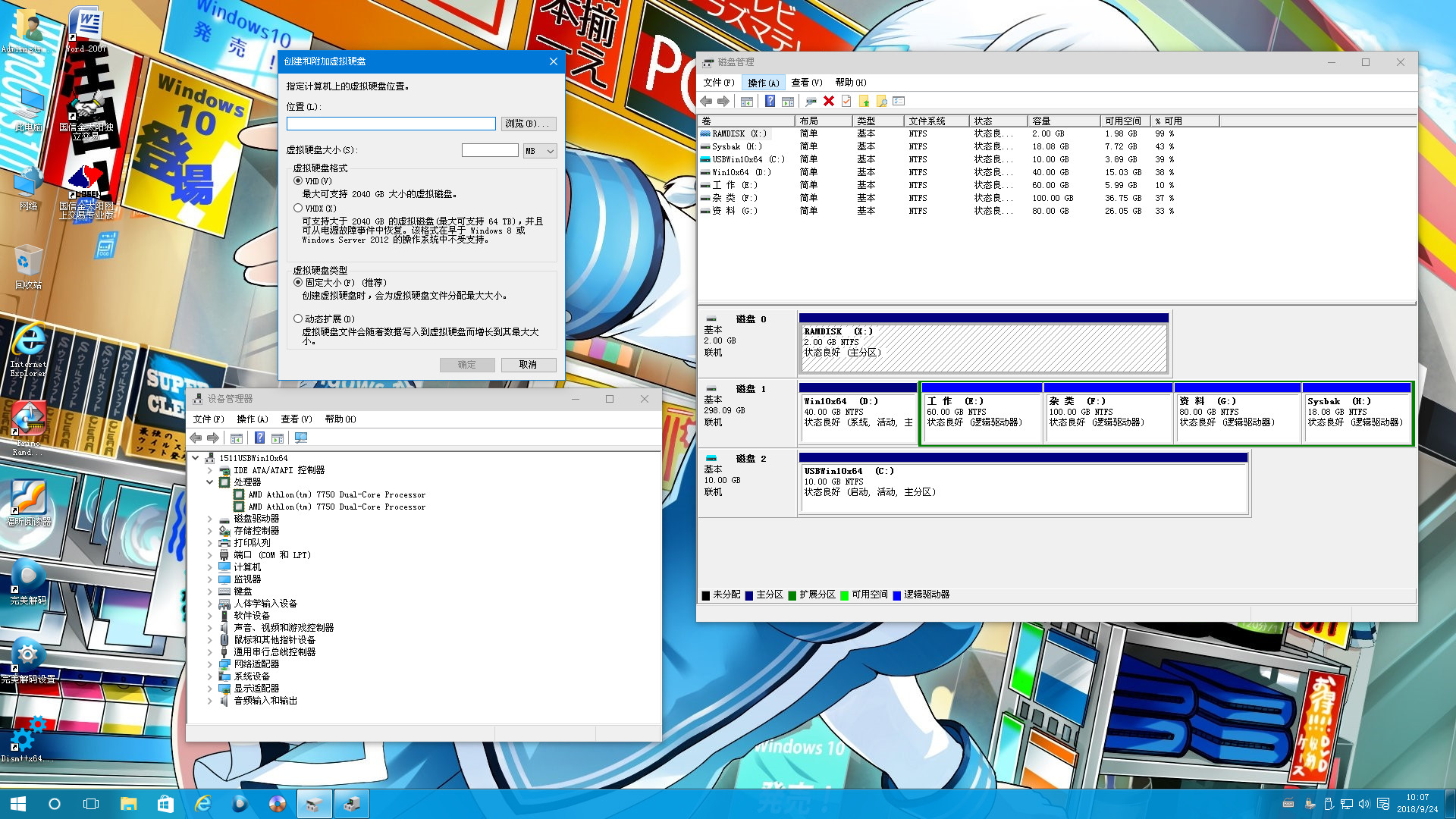The image size is (1456, 819).
Task: Open Word 2007 desktop shortcut
Action: click(86, 30)
